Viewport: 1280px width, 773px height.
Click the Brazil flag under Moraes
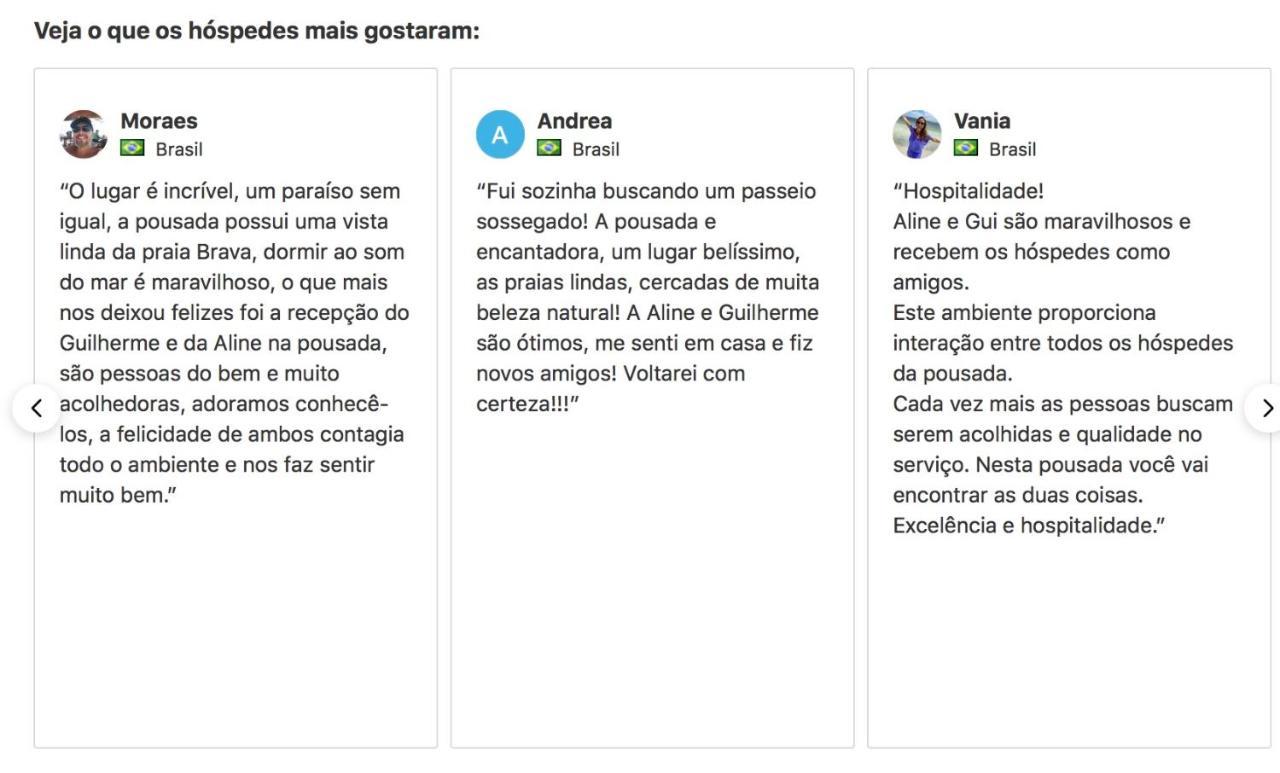coord(132,148)
